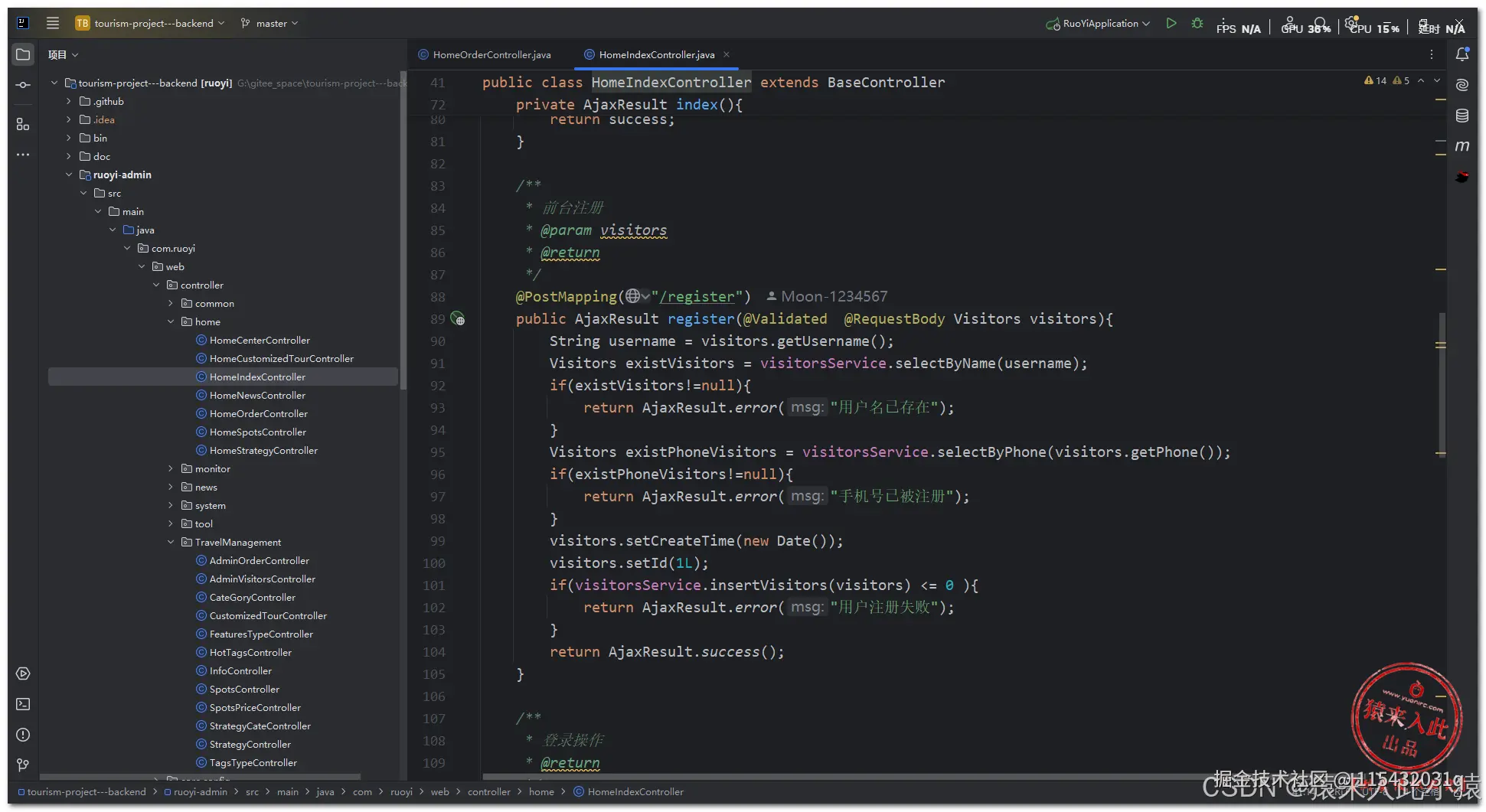Jump to the previous highlighted problem

[1421, 80]
